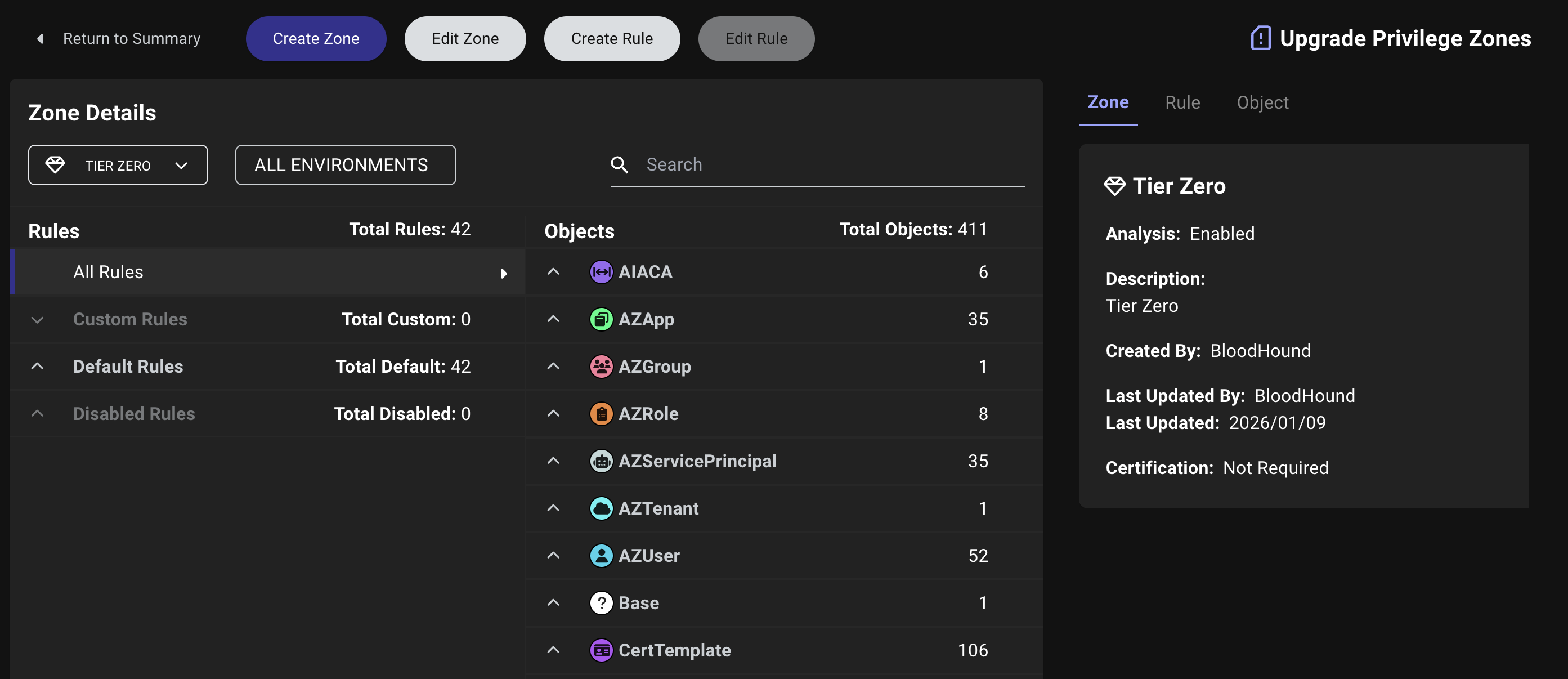
Task: Click the Base question-mark icon
Action: coord(601,603)
